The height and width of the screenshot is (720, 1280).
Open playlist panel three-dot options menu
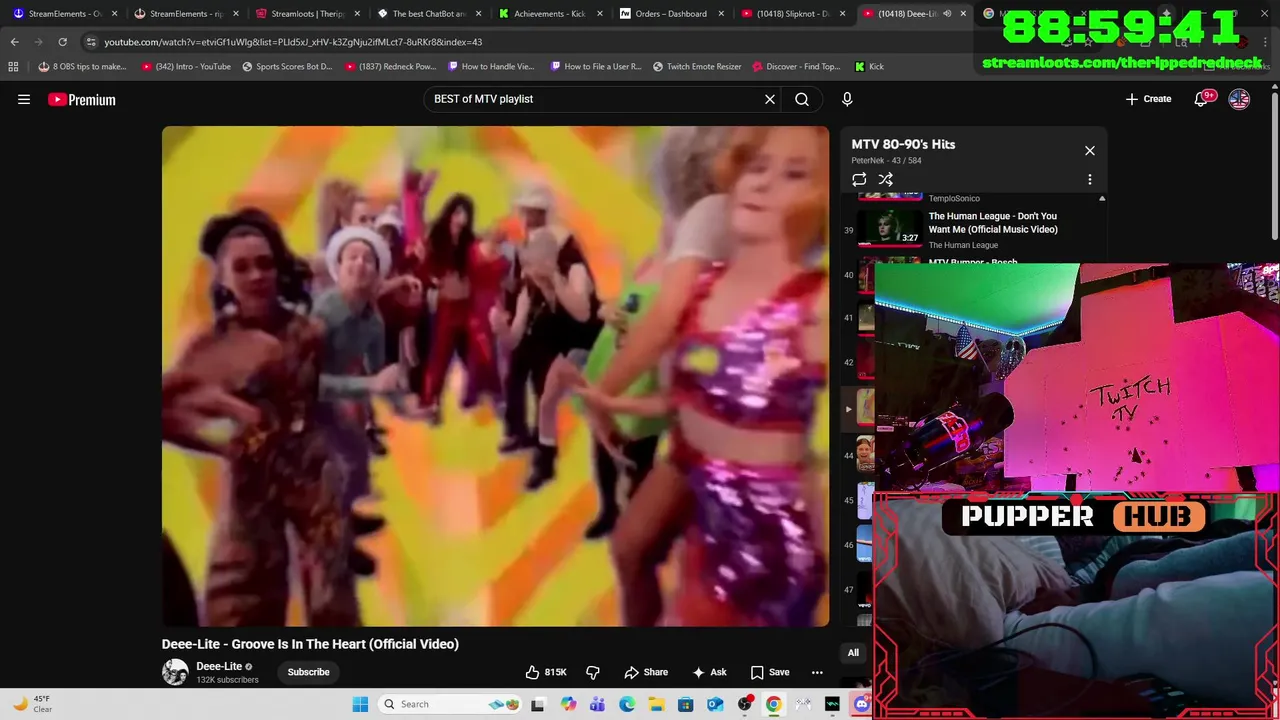tap(1090, 179)
